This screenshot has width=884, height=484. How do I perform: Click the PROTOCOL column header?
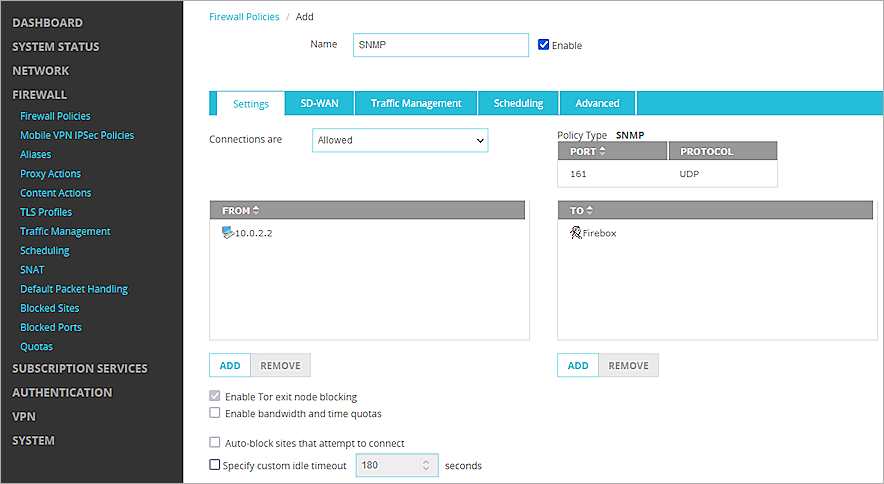[x=723, y=151]
